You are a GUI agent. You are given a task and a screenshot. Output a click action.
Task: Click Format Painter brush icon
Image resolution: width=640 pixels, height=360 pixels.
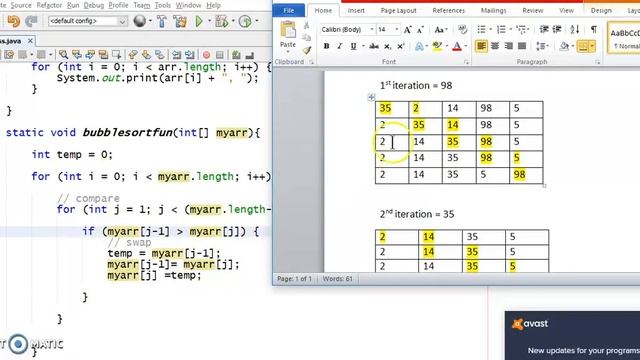click(307, 50)
